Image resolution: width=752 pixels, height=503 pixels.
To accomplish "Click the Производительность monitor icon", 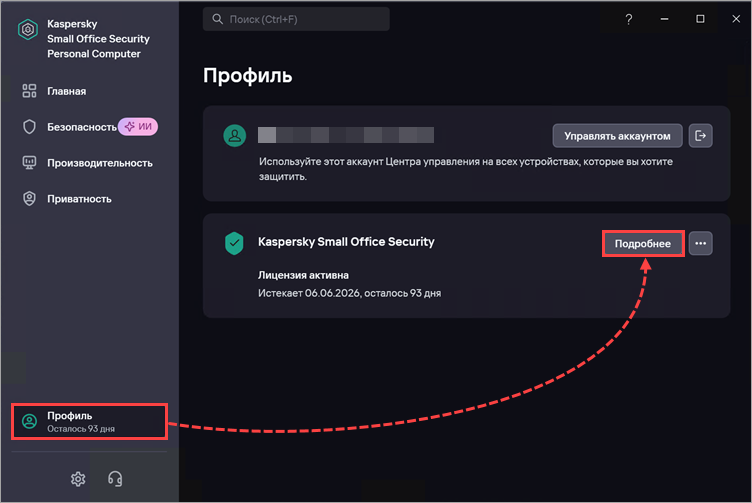I will point(29,163).
